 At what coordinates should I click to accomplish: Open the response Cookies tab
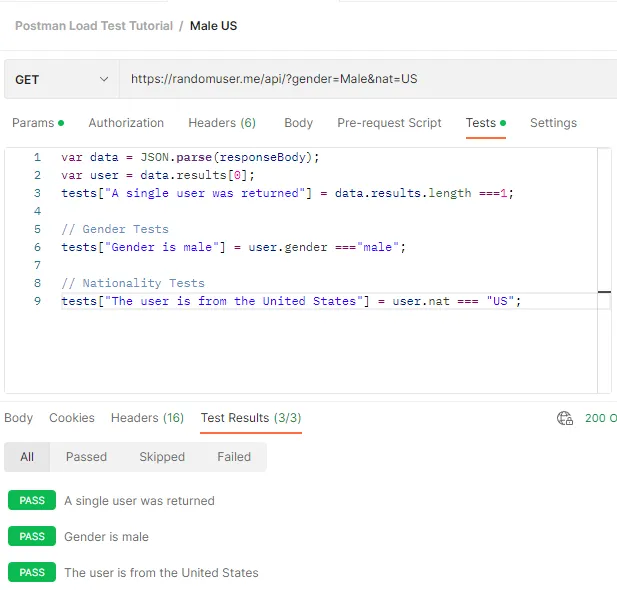[x=72, y=418]
